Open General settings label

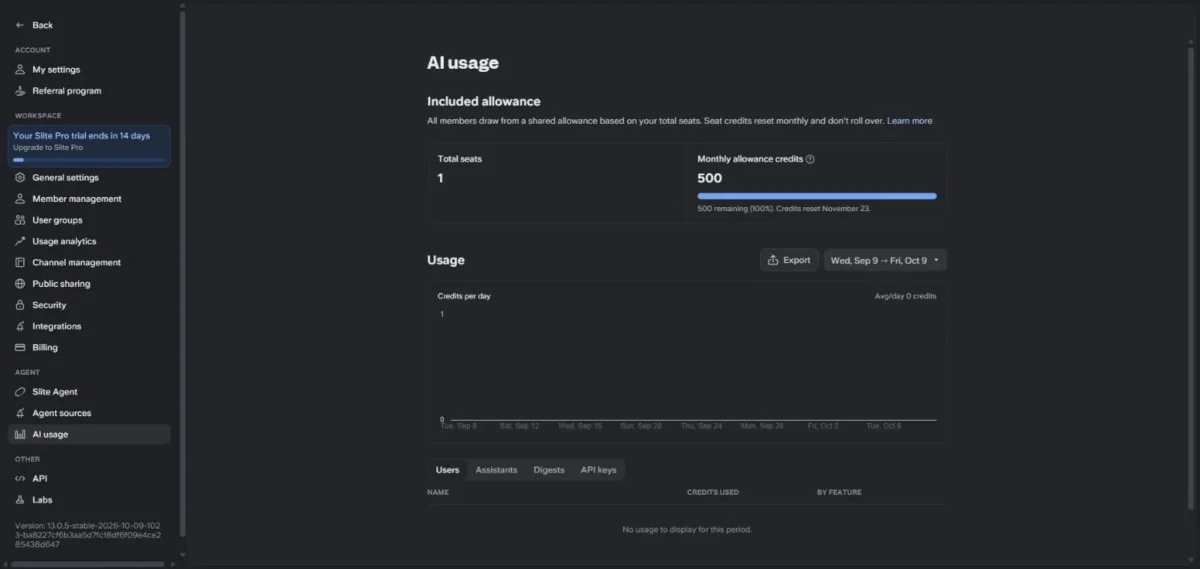click(x=65, y=178)
